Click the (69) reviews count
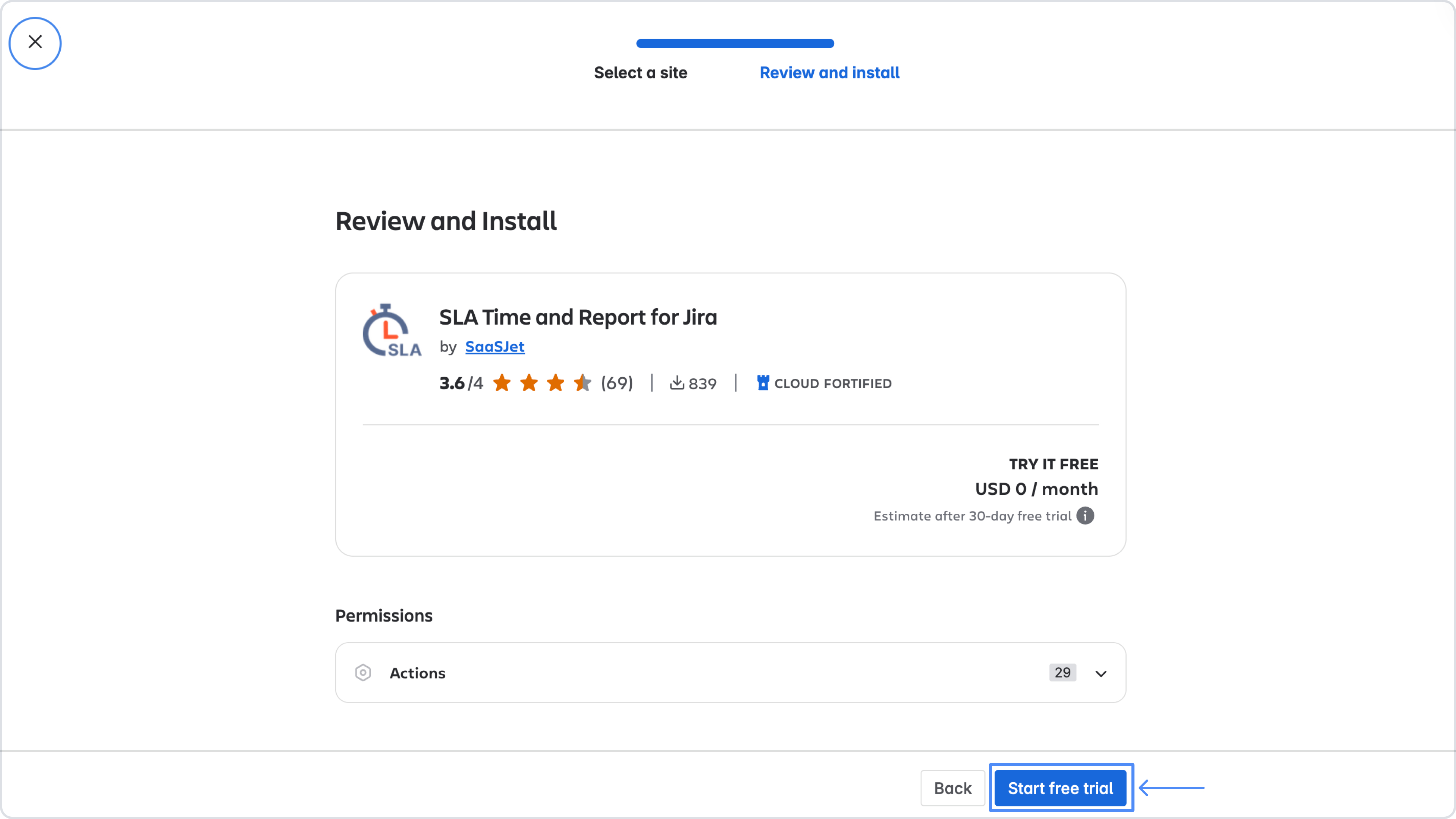Screen dimensions: 1456x819 pos(617,383)
